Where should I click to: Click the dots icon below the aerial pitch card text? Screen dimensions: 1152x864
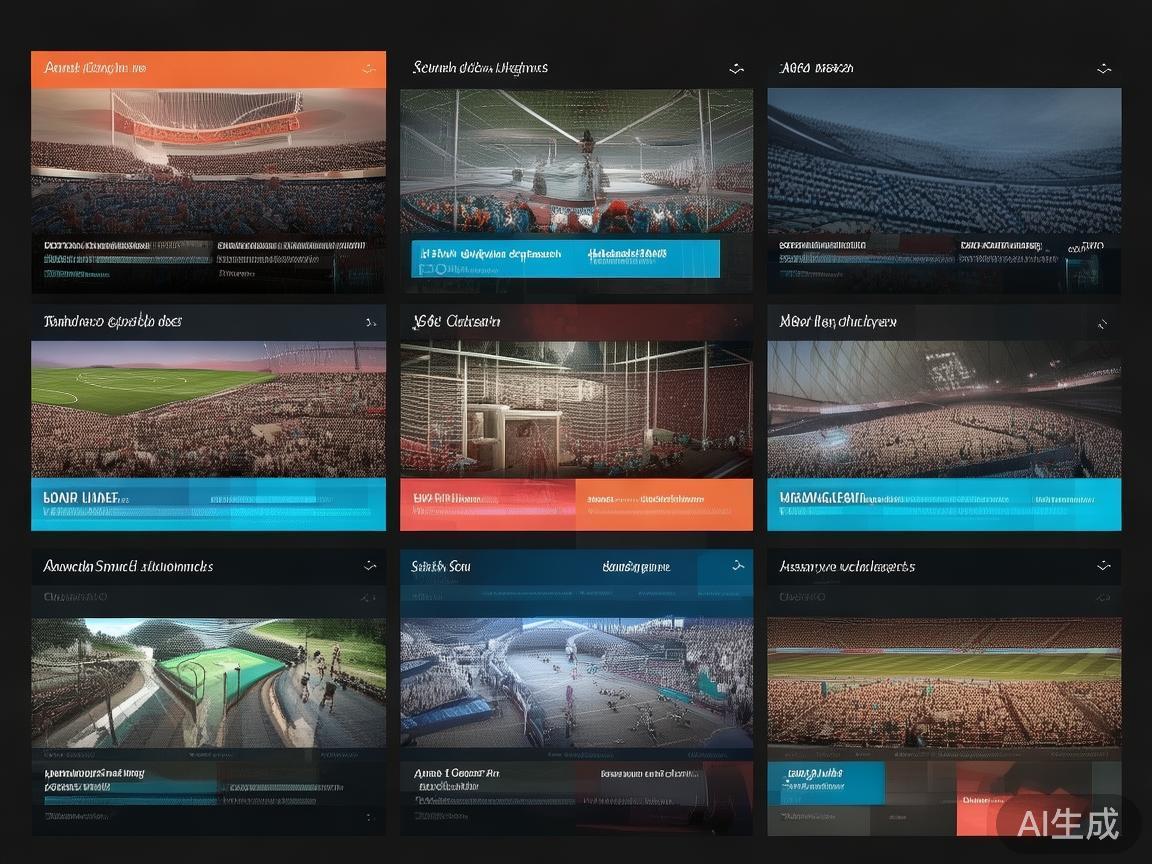tap(370, 816)
